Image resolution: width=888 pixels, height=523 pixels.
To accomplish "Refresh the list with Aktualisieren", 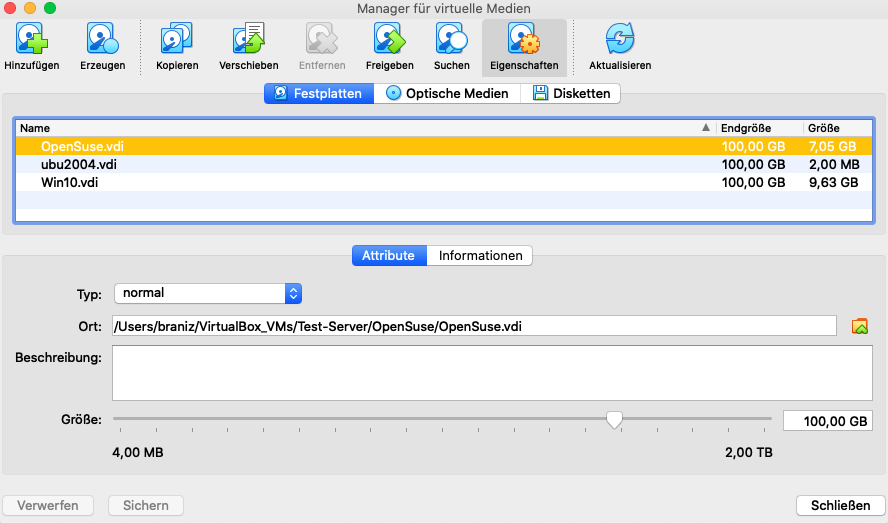I will [620, 40].
